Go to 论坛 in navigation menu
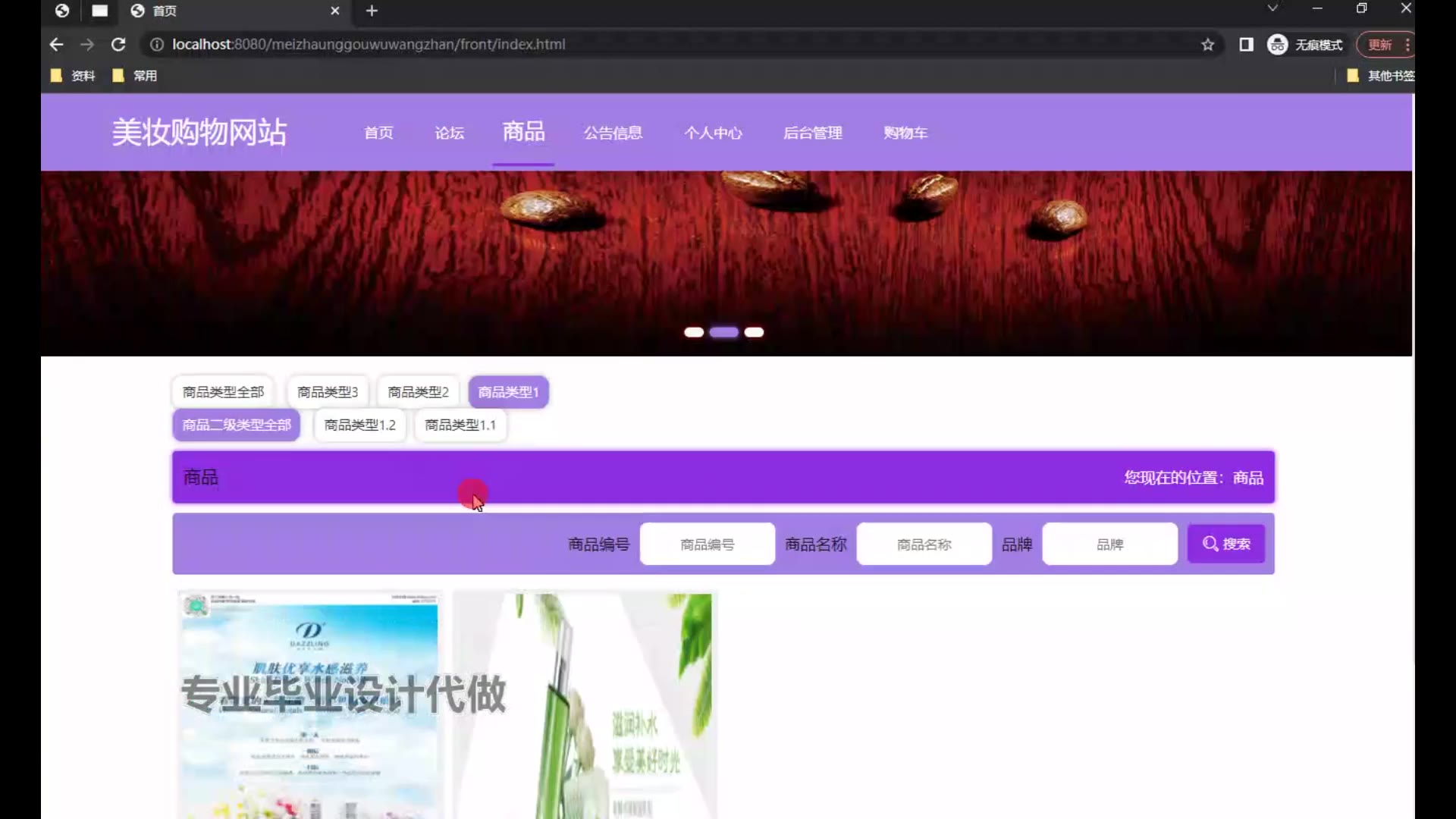Image resolution: width=1456 pixels, height=819 pixels. coord(450,133)
